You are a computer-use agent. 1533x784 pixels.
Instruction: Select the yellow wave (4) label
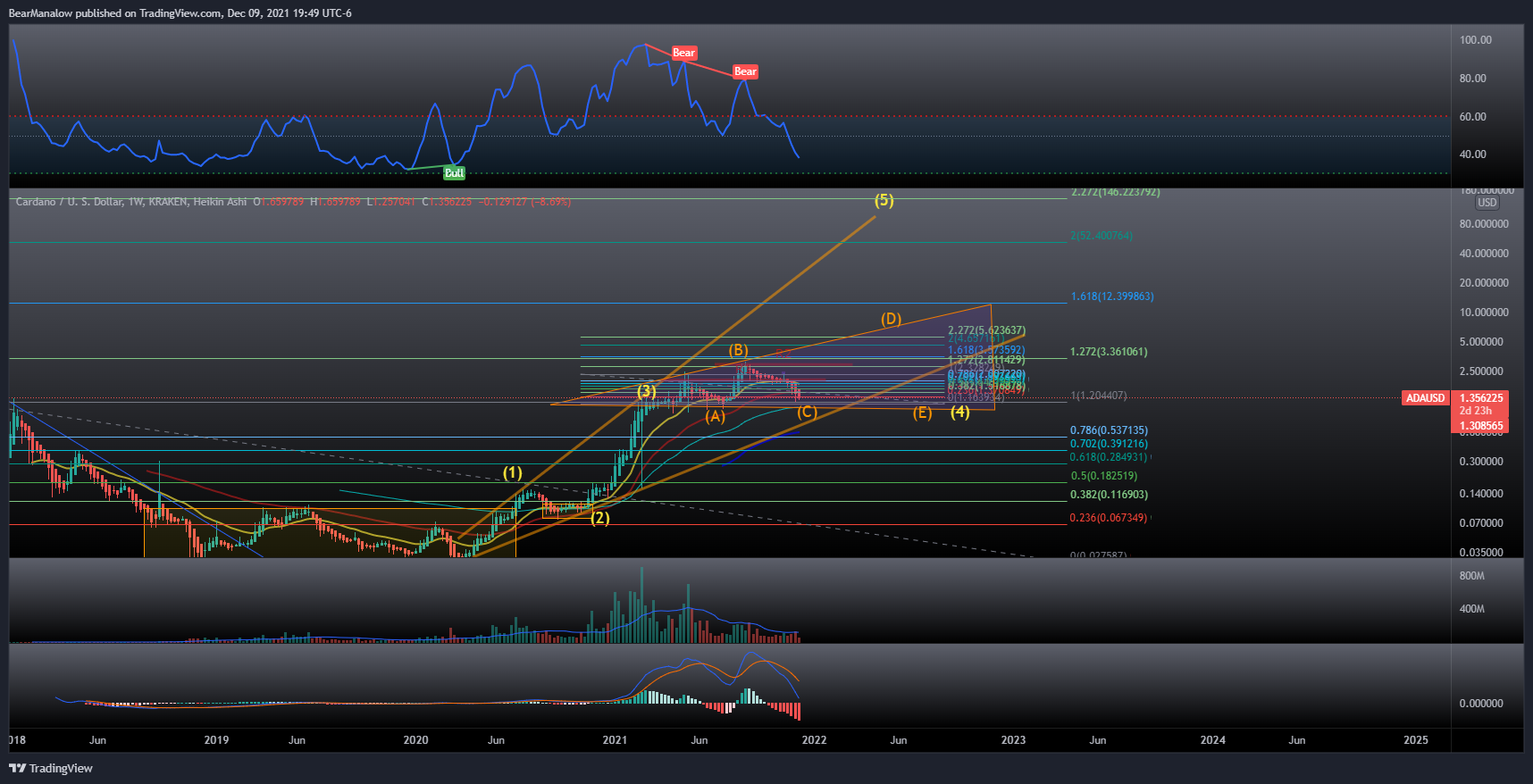pyautogui.click(x=959, y=412)
